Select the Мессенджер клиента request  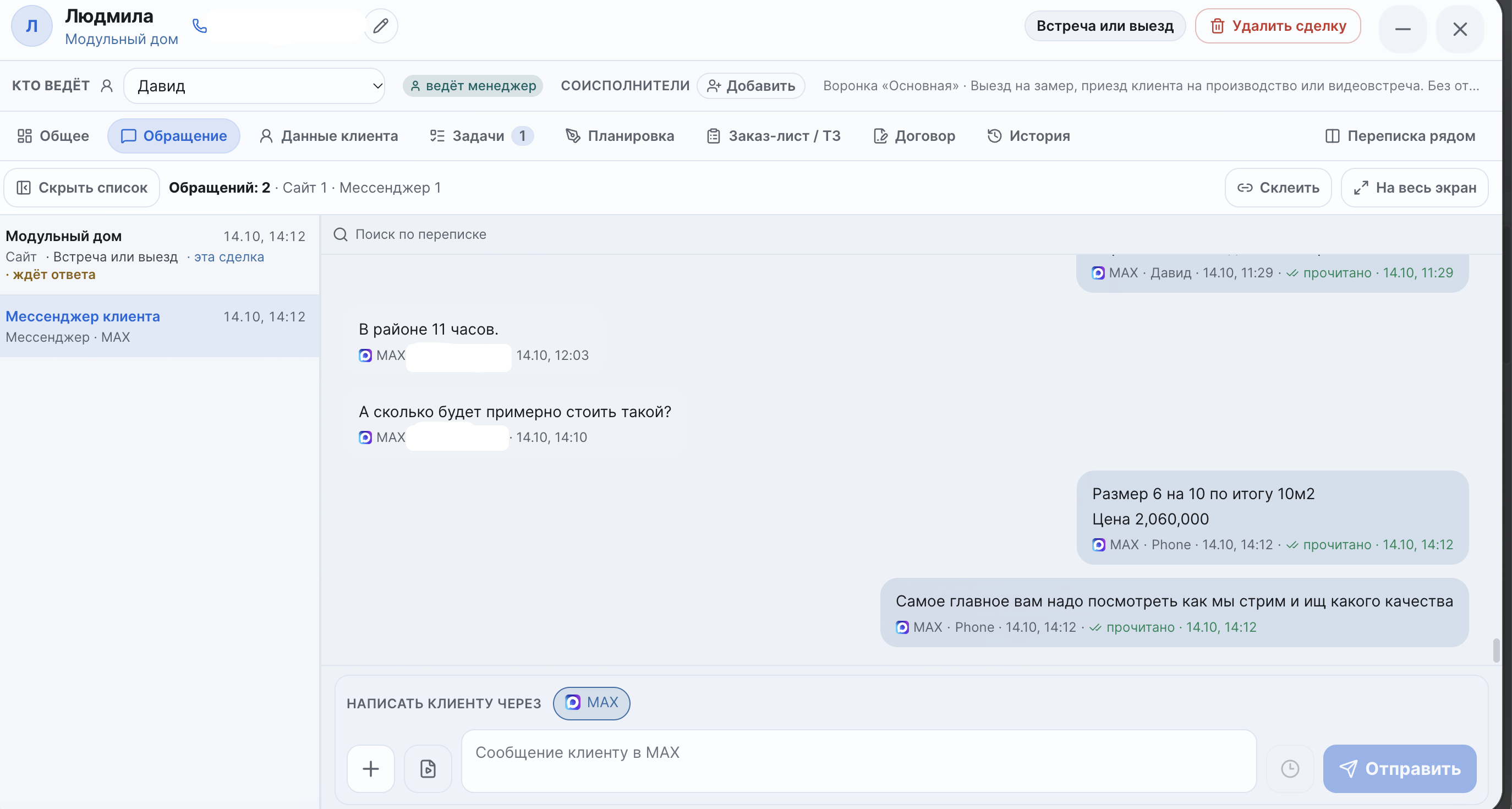159,326
